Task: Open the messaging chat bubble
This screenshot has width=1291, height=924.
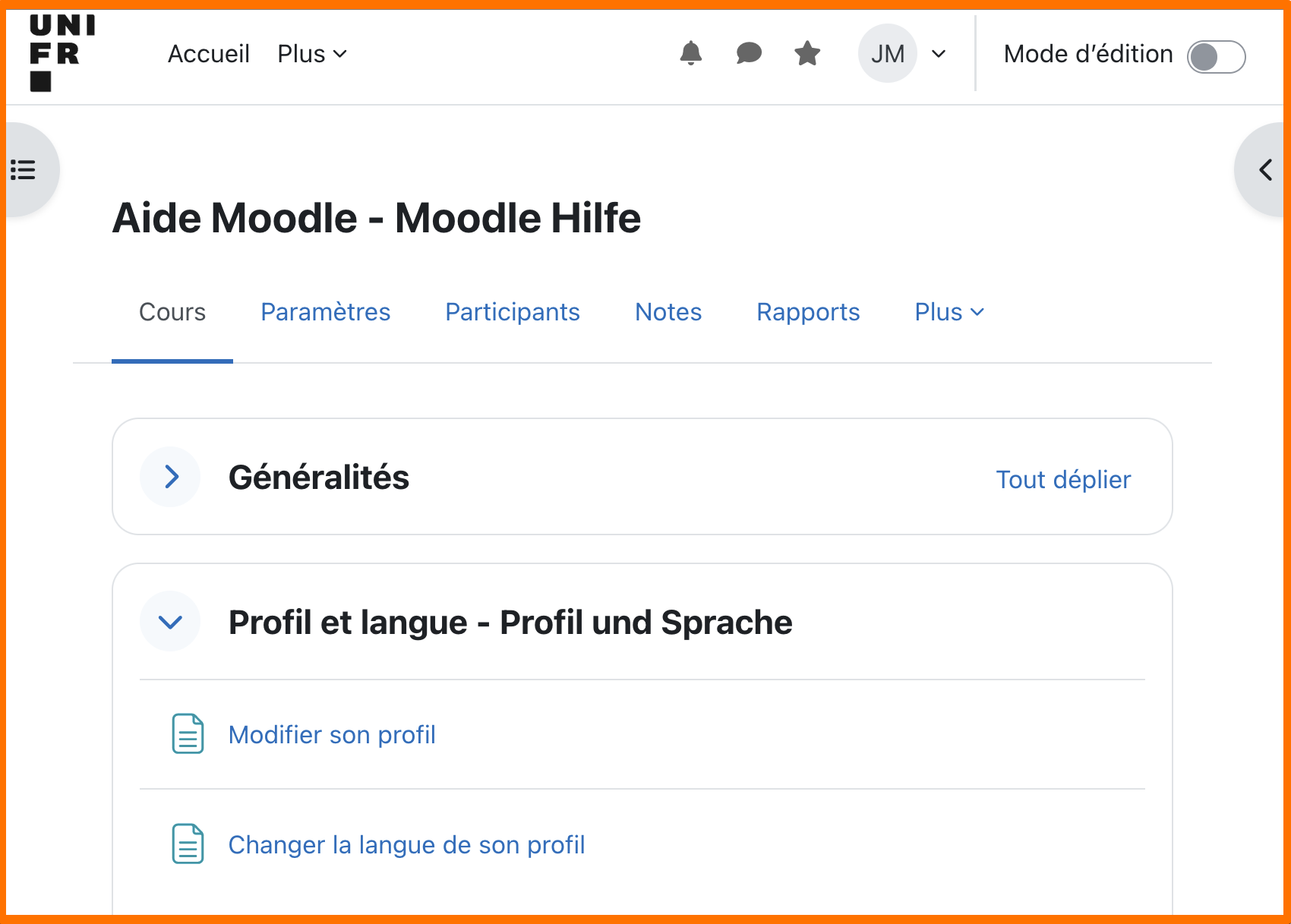Action: point(748,54)
